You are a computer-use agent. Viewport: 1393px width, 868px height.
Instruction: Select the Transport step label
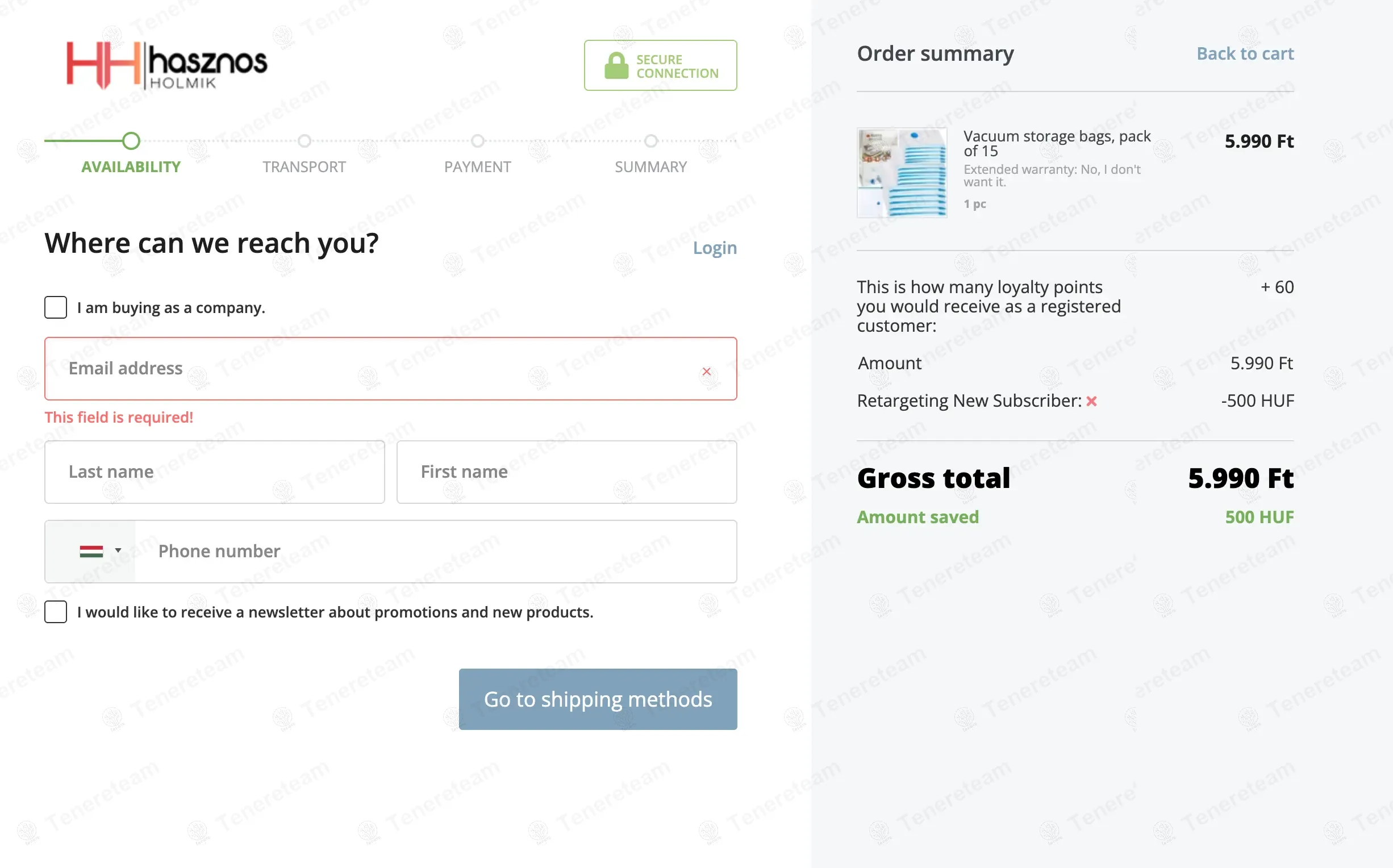click(x=304, y=167)
